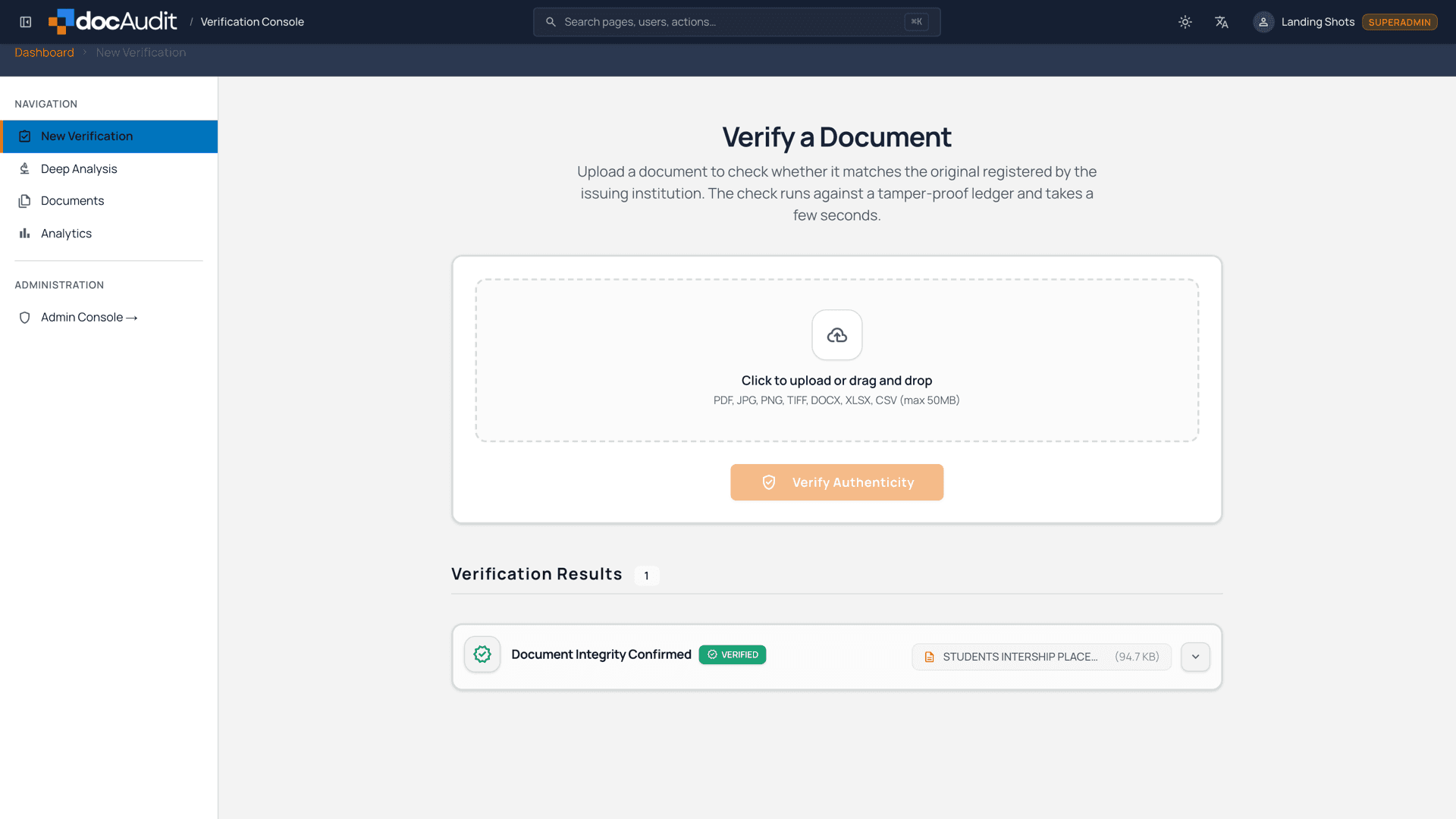Click Landing Shots username
The width and height of the screenshot is (1456, 819).
(x=1318, y=22)
